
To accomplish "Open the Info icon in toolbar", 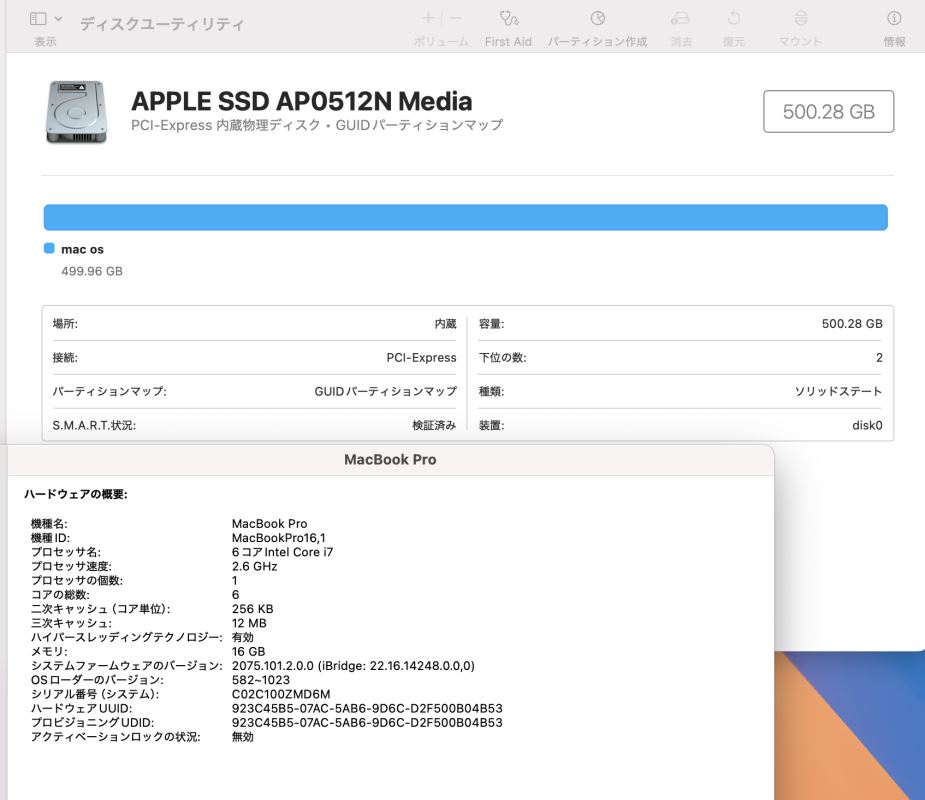I will (894, 18).
